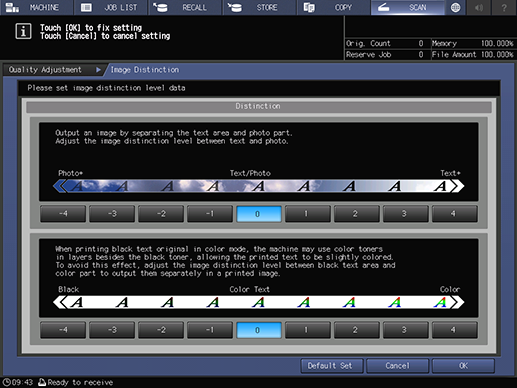
Task: Click the info icon beside the message
Action: point(23,32)
